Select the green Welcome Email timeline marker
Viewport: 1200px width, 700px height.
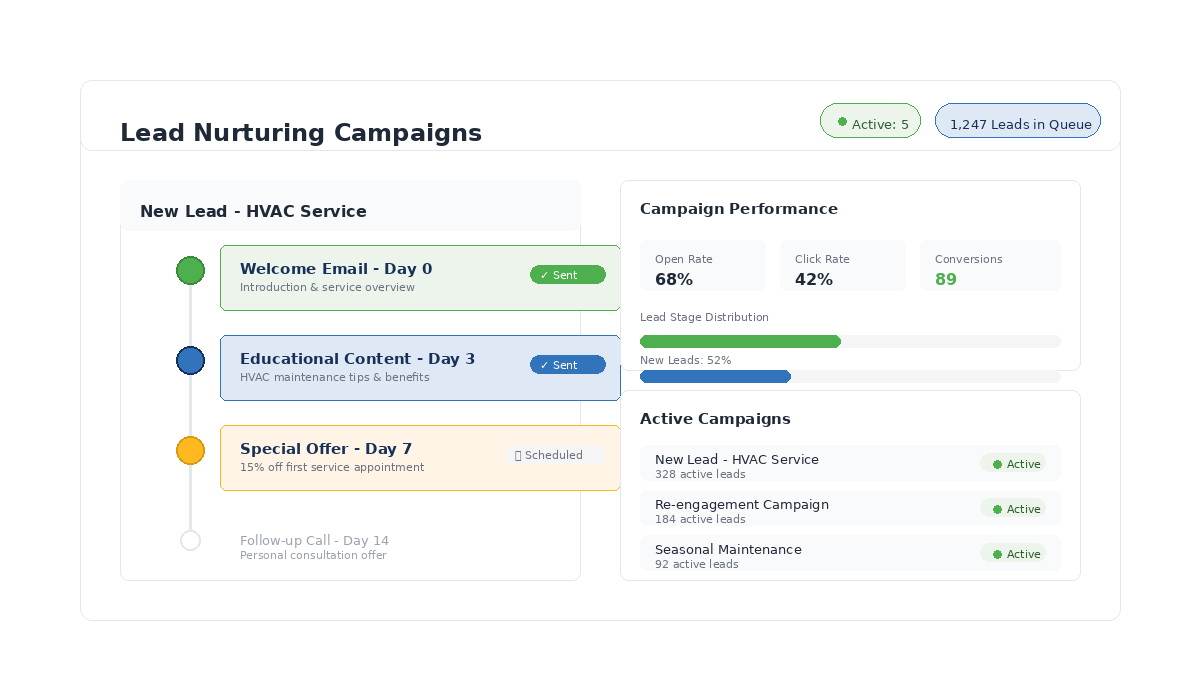tap(190, 270)
